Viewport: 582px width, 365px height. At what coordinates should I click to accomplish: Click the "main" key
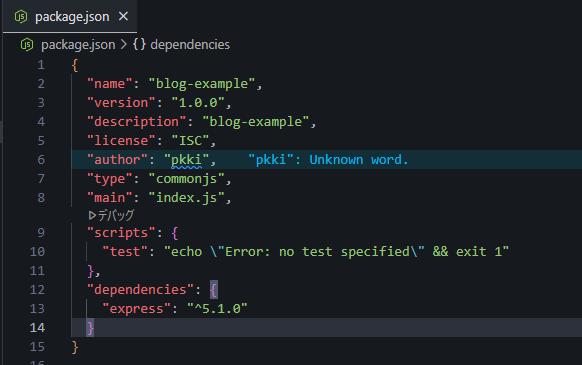coord(109,198)
